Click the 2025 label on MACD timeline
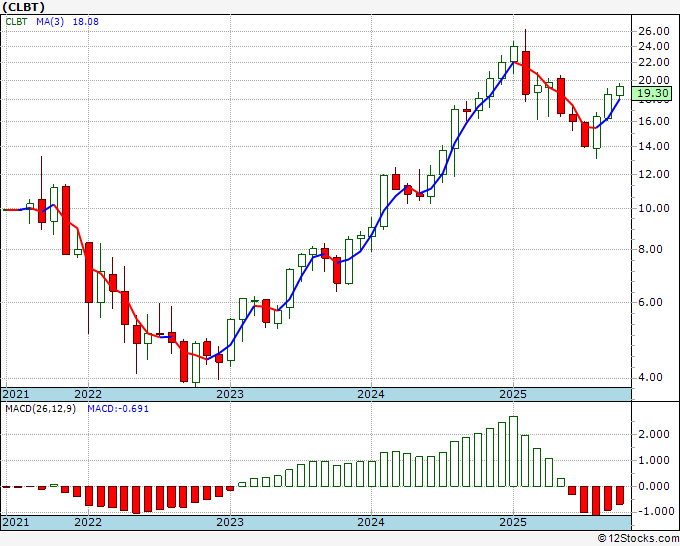Image resolution: width=680 pixels, height=546 pixels. point(513,522)
